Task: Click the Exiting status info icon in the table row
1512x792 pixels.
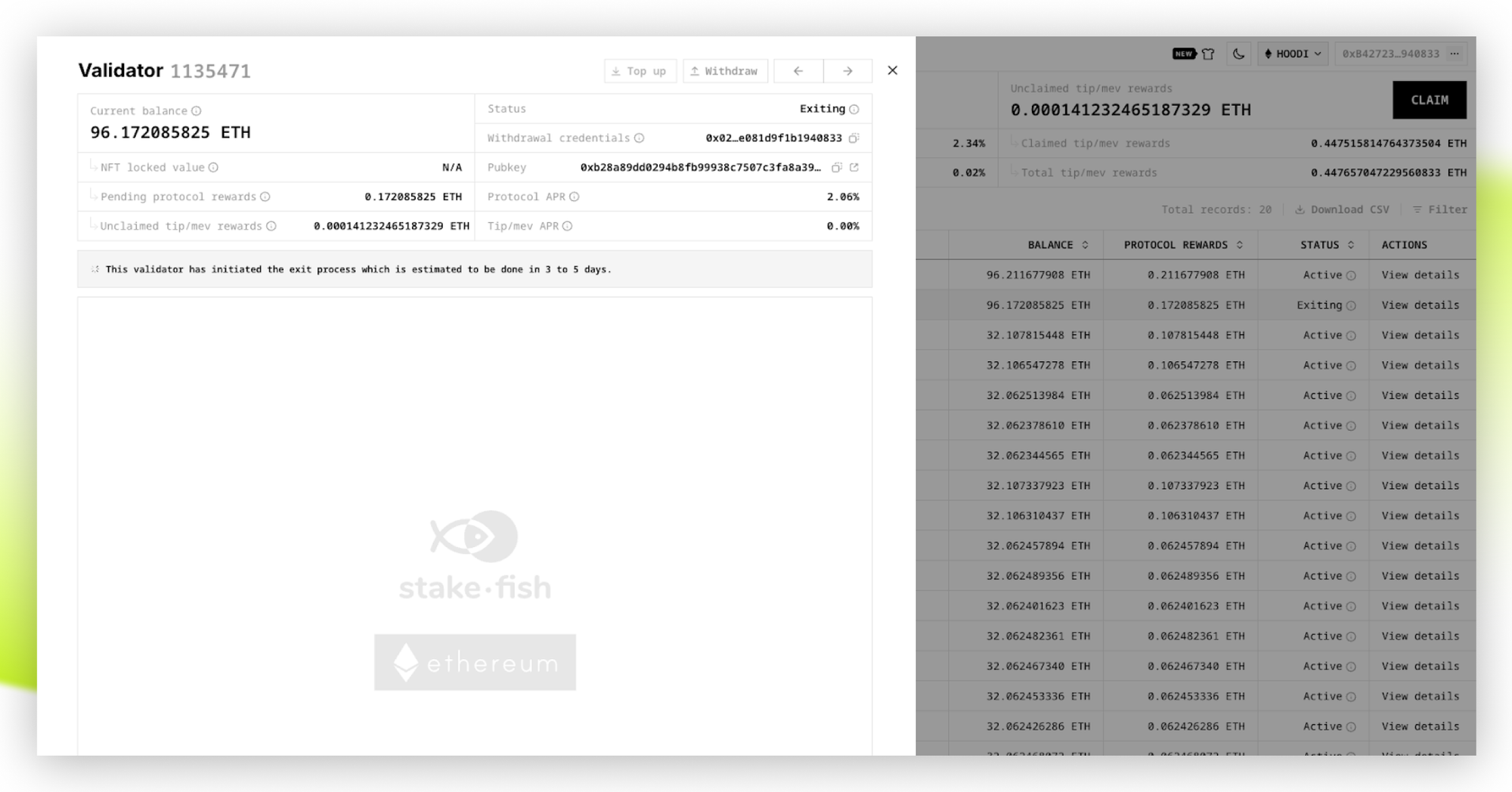Action: tap(1351, 306)
